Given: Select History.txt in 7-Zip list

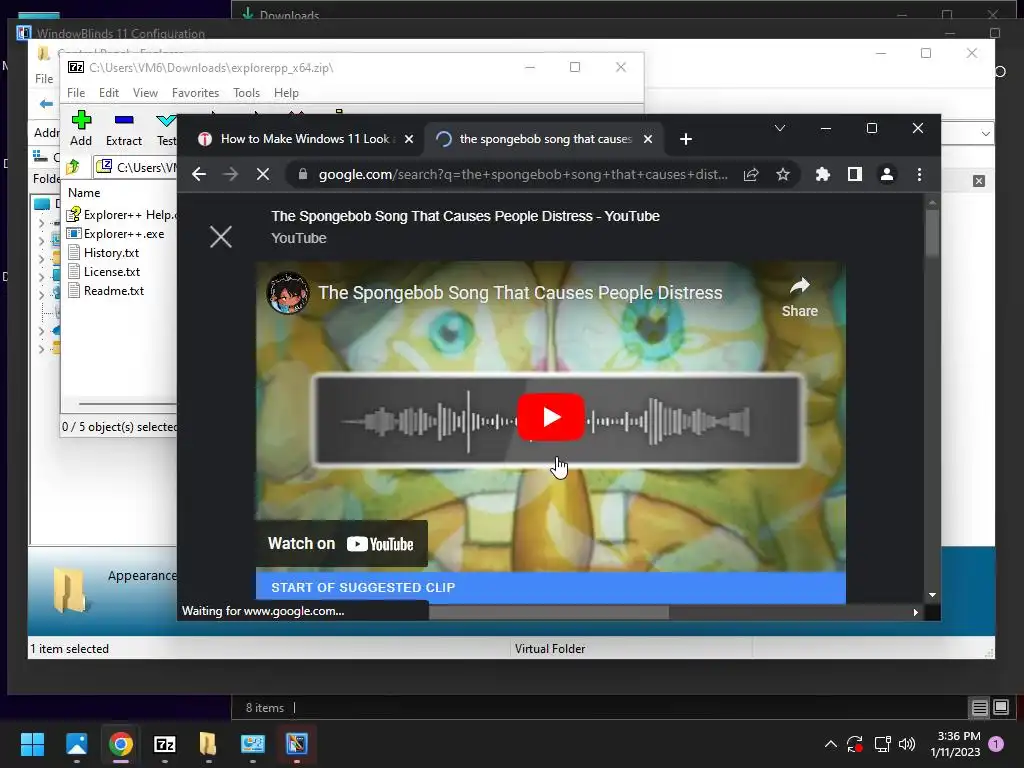Looking at the screenshot, I should click(103, 253).
